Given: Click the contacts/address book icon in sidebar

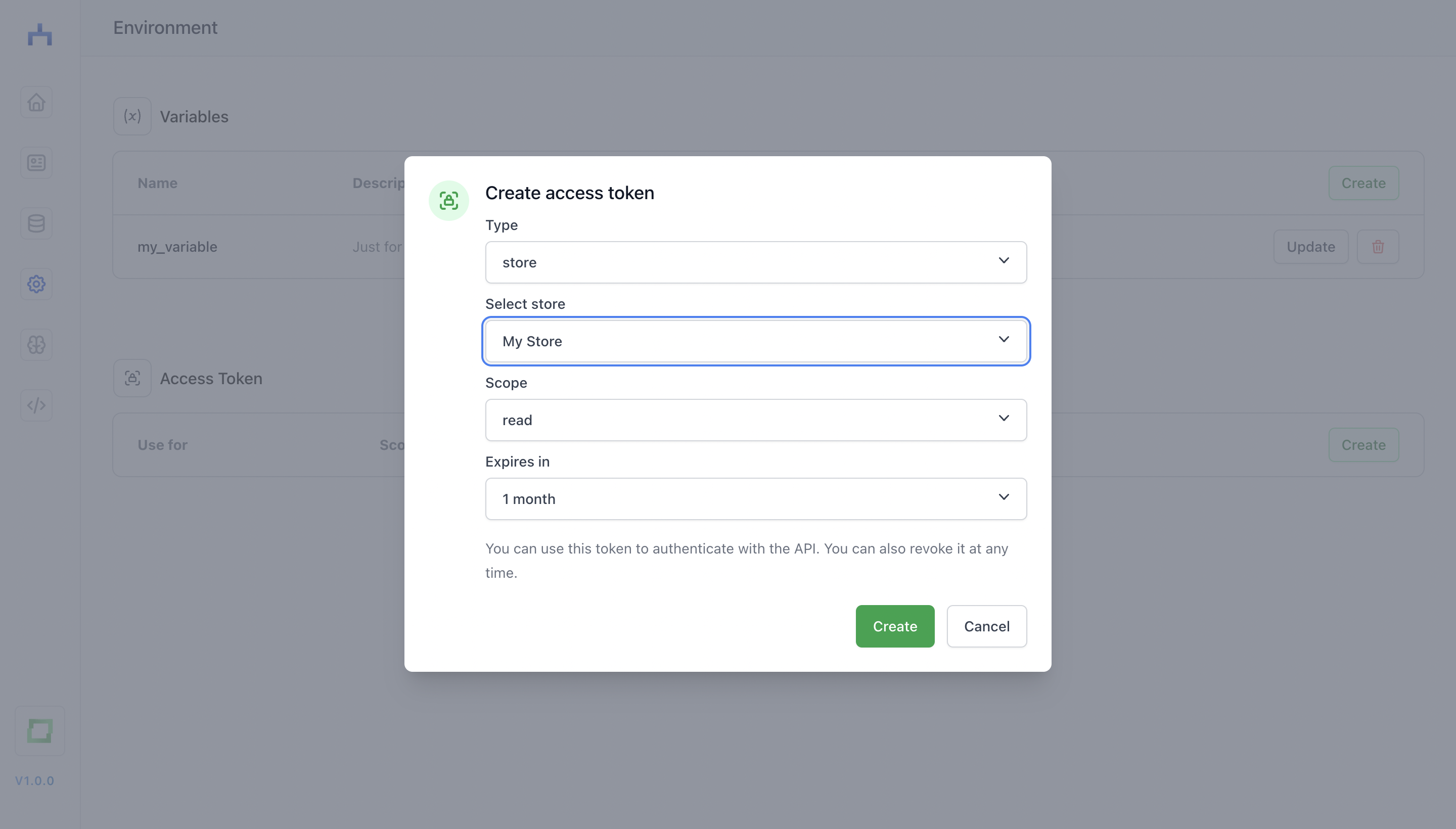Looking at the screenshot, I should 36,162.
